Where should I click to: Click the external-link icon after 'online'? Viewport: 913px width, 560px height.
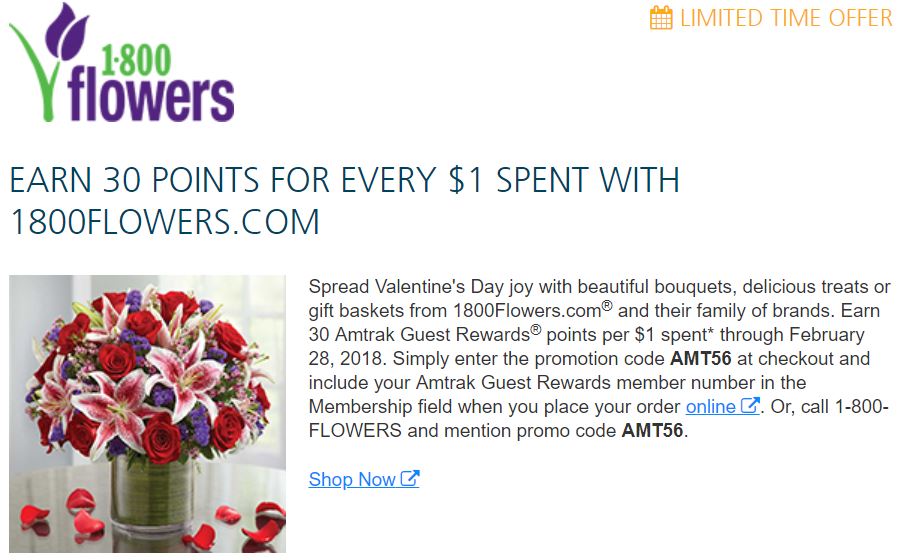[x=749, y=405]
